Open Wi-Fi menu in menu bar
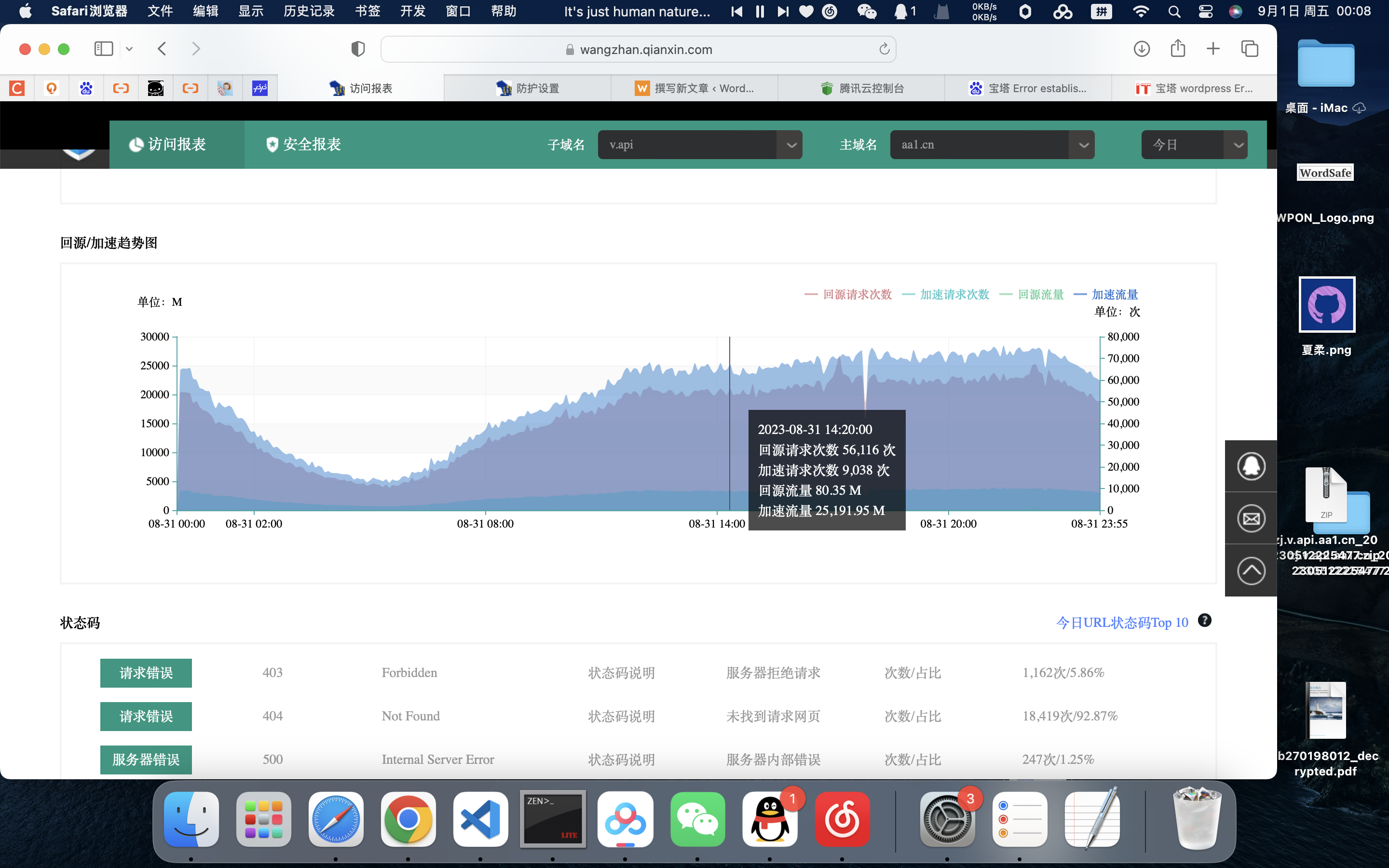 tap(1141, 12)
